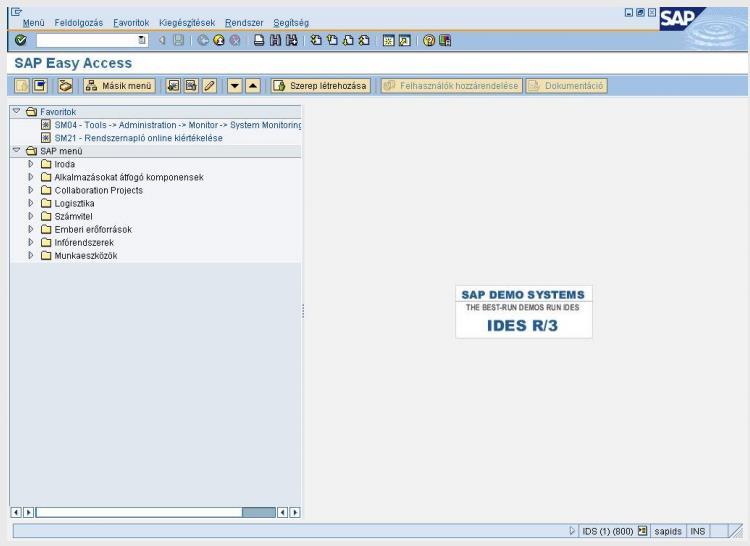Click the SAP Menu toolbar icon

[40, 86]
